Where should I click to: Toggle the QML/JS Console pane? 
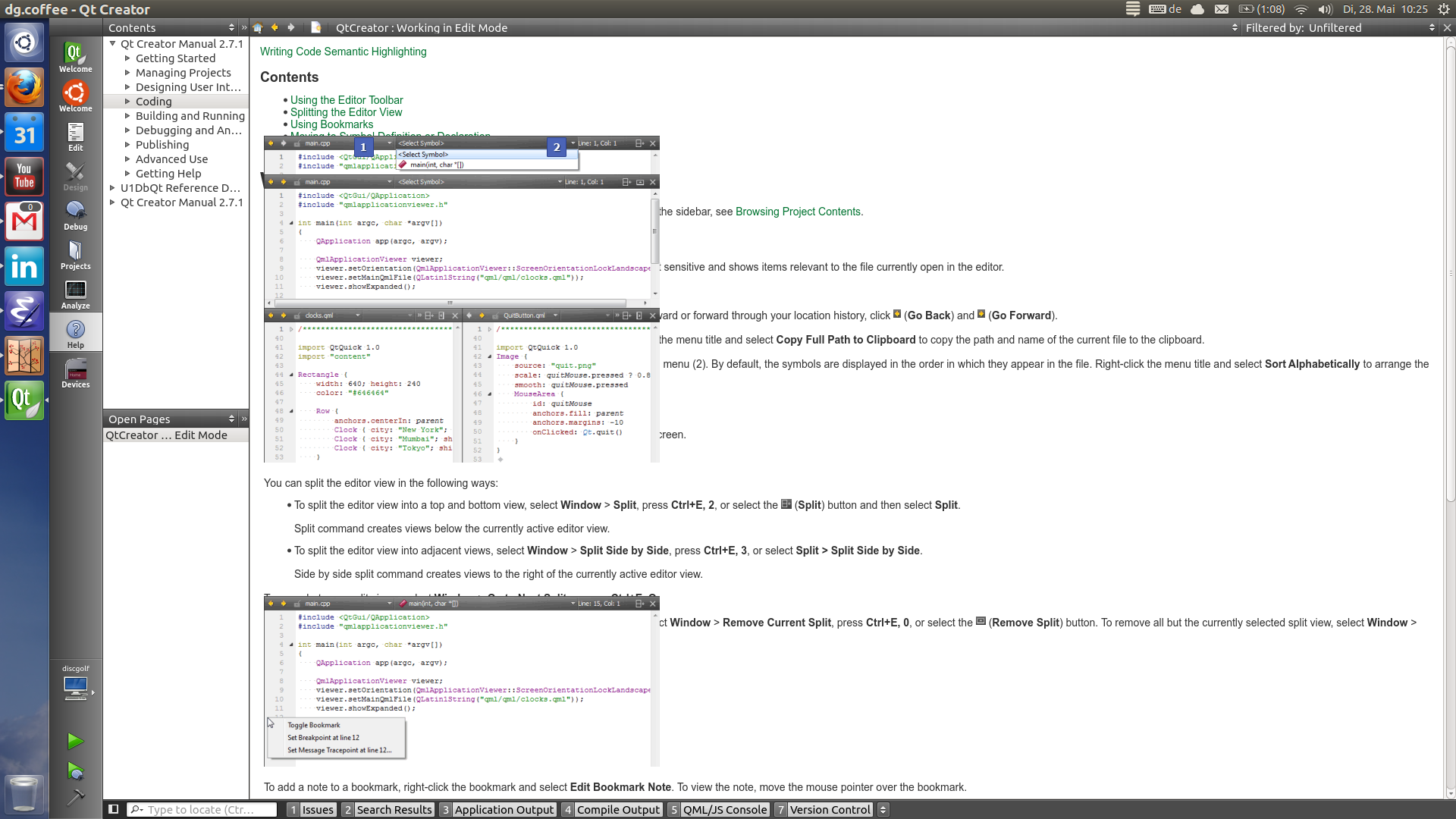(x=718, y=810)
